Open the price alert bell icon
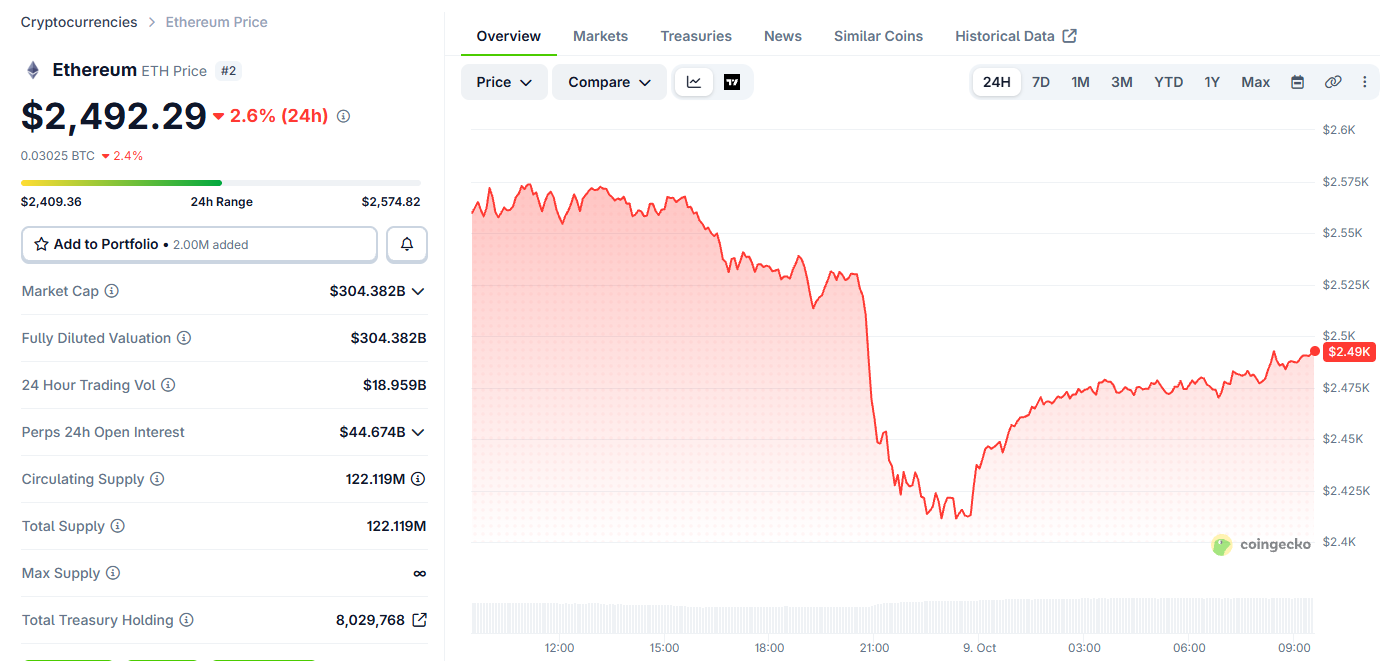 [x=407, y=244]
